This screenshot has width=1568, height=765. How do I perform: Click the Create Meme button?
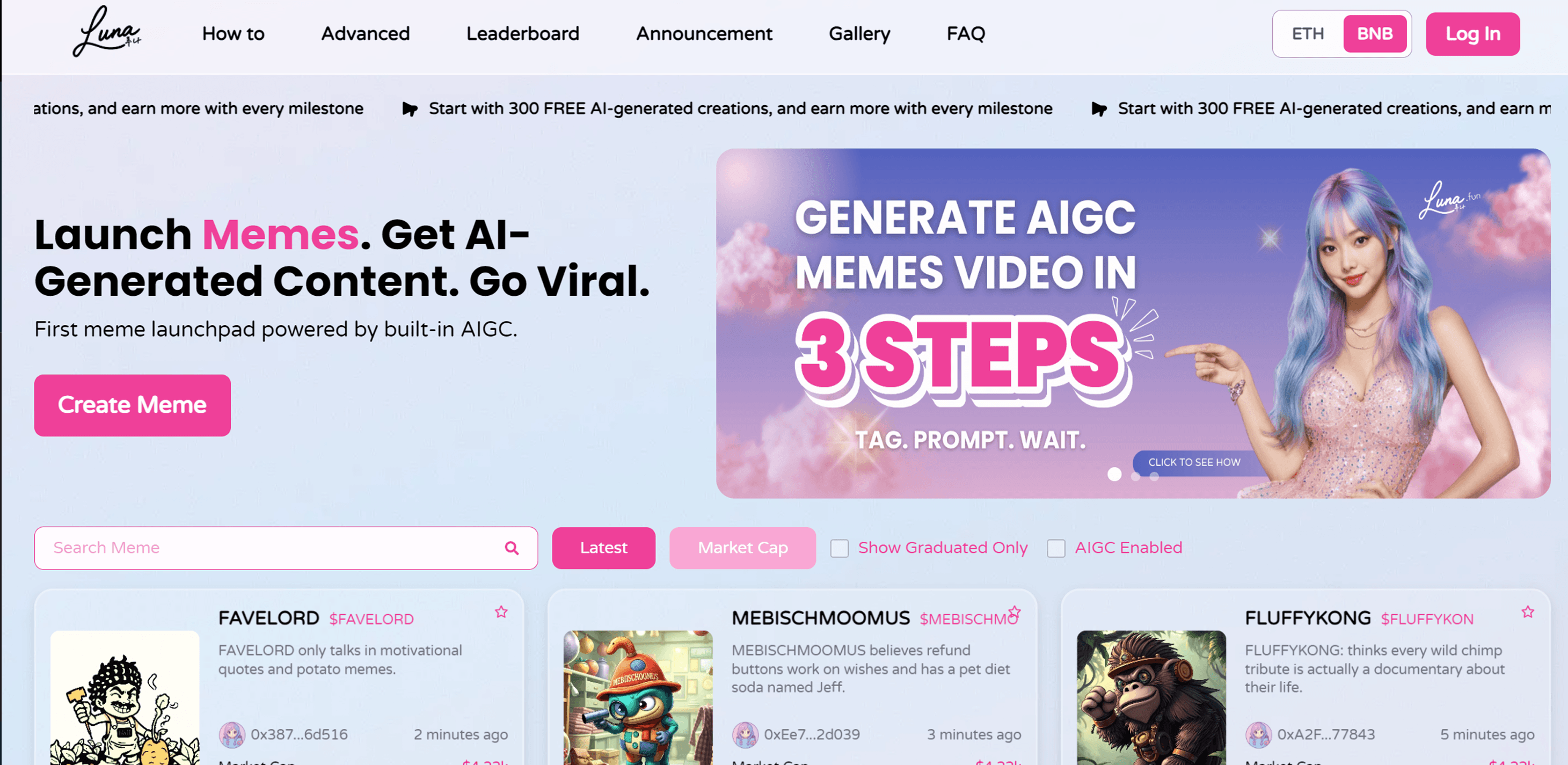click(132, 405)
